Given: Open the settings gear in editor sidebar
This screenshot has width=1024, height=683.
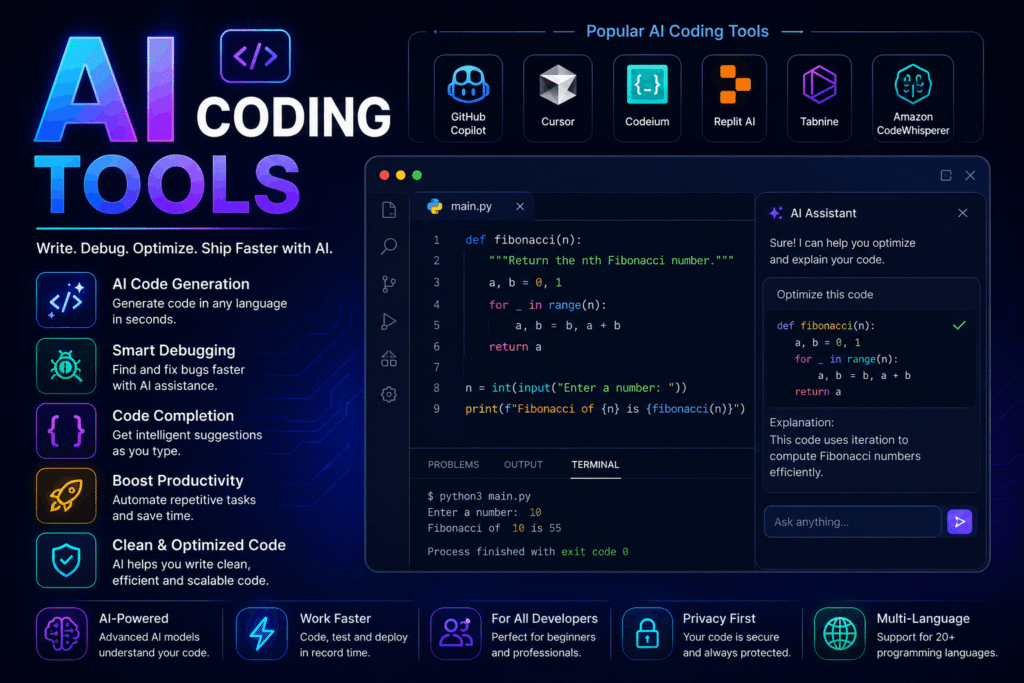Looking at the screenshot, I should pyautogui.click(x=389, y=394).
